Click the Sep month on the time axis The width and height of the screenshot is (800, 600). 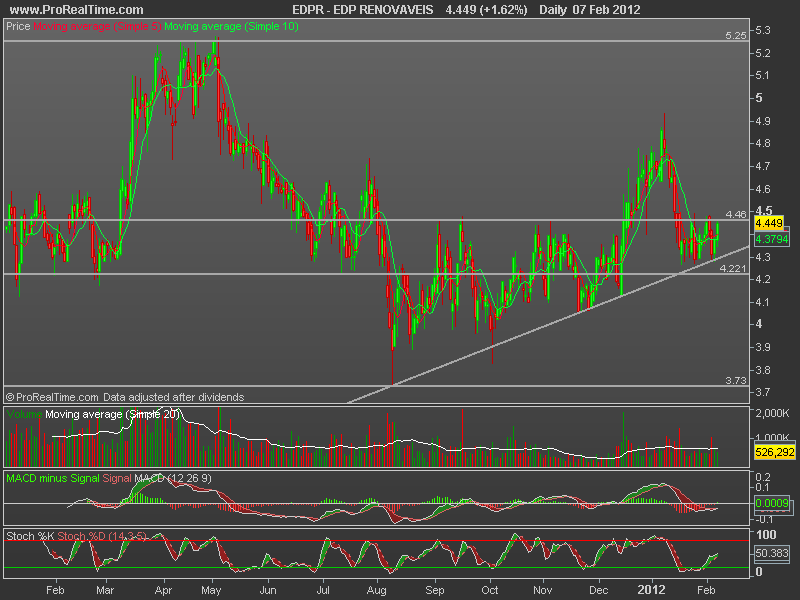click(x=435, y=590)
